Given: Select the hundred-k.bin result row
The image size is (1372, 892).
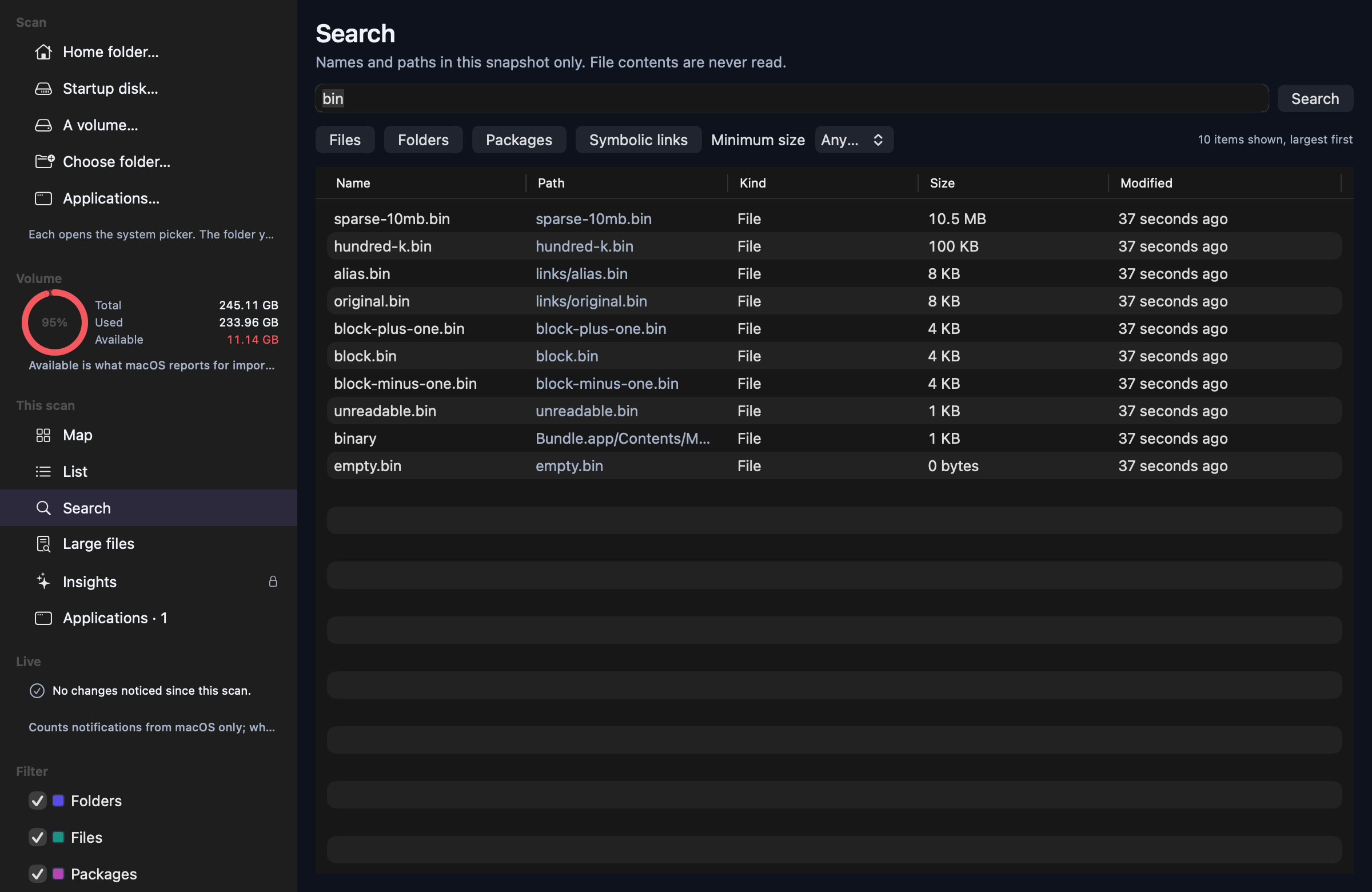Looking at the screenshot, I should tap(834, 246).
